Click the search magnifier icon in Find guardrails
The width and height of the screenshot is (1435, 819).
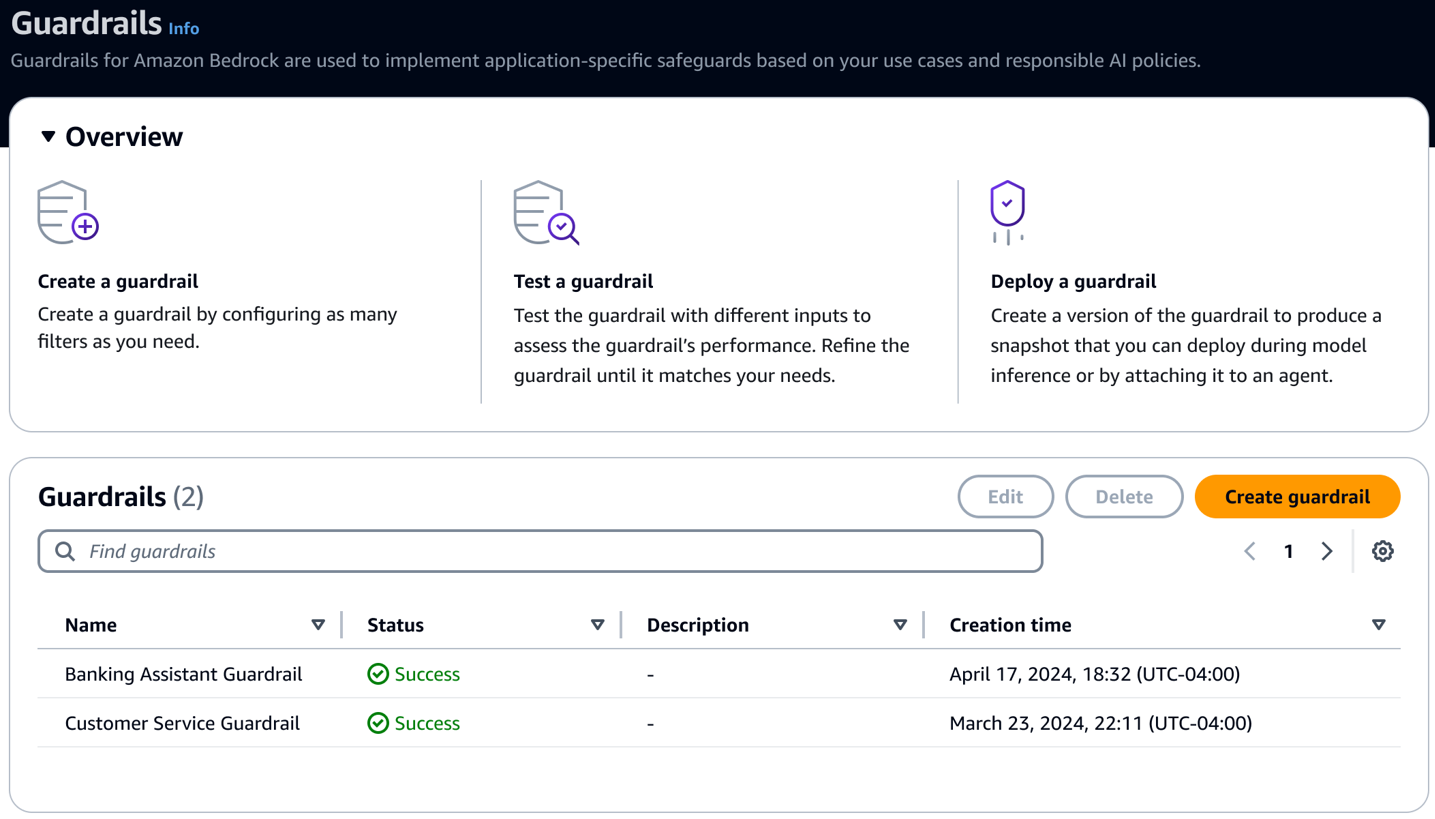pos(65,551)
